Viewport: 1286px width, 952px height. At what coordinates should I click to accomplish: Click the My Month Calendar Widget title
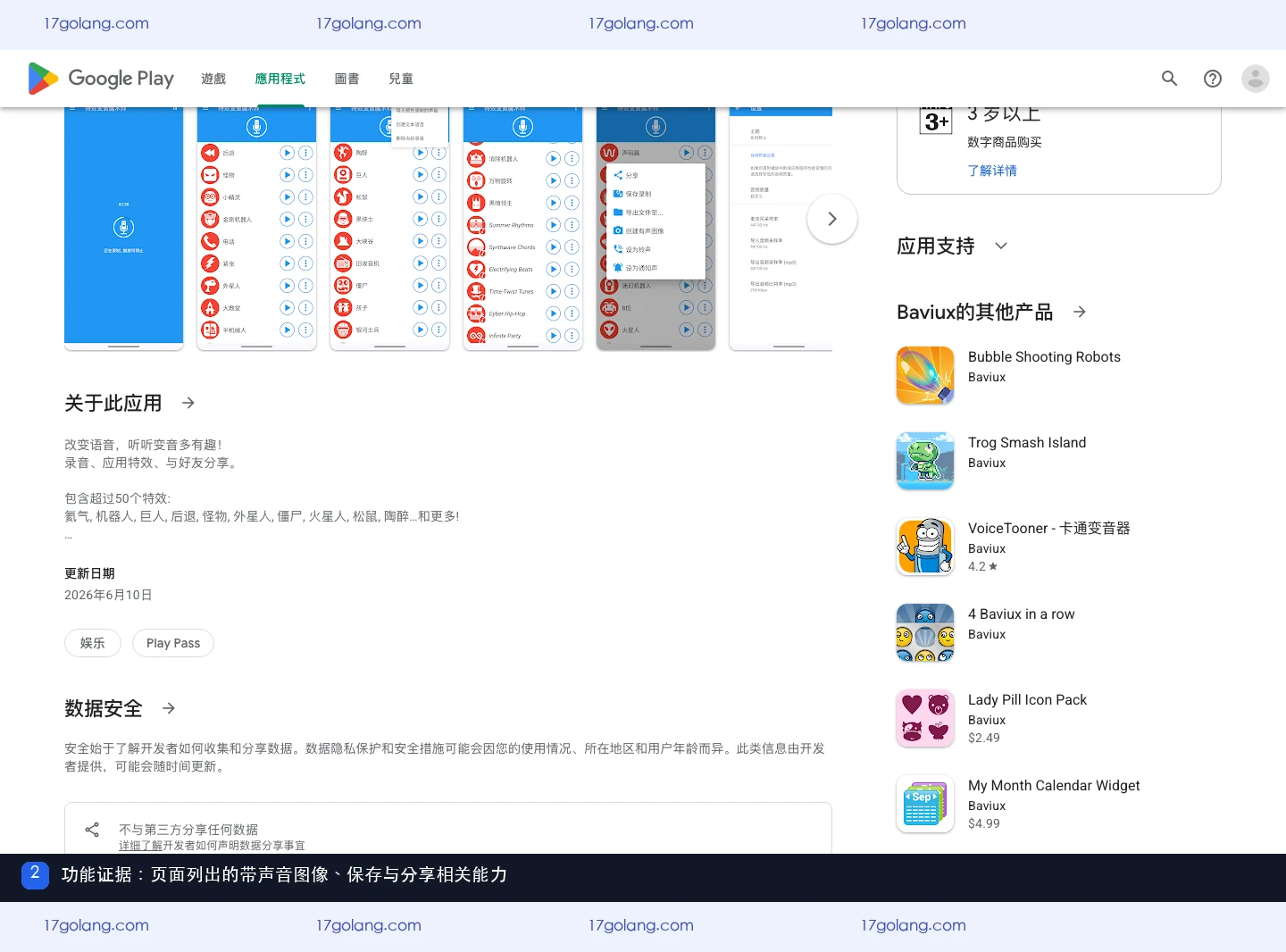pyautogui.click(x=1054, y=785)
